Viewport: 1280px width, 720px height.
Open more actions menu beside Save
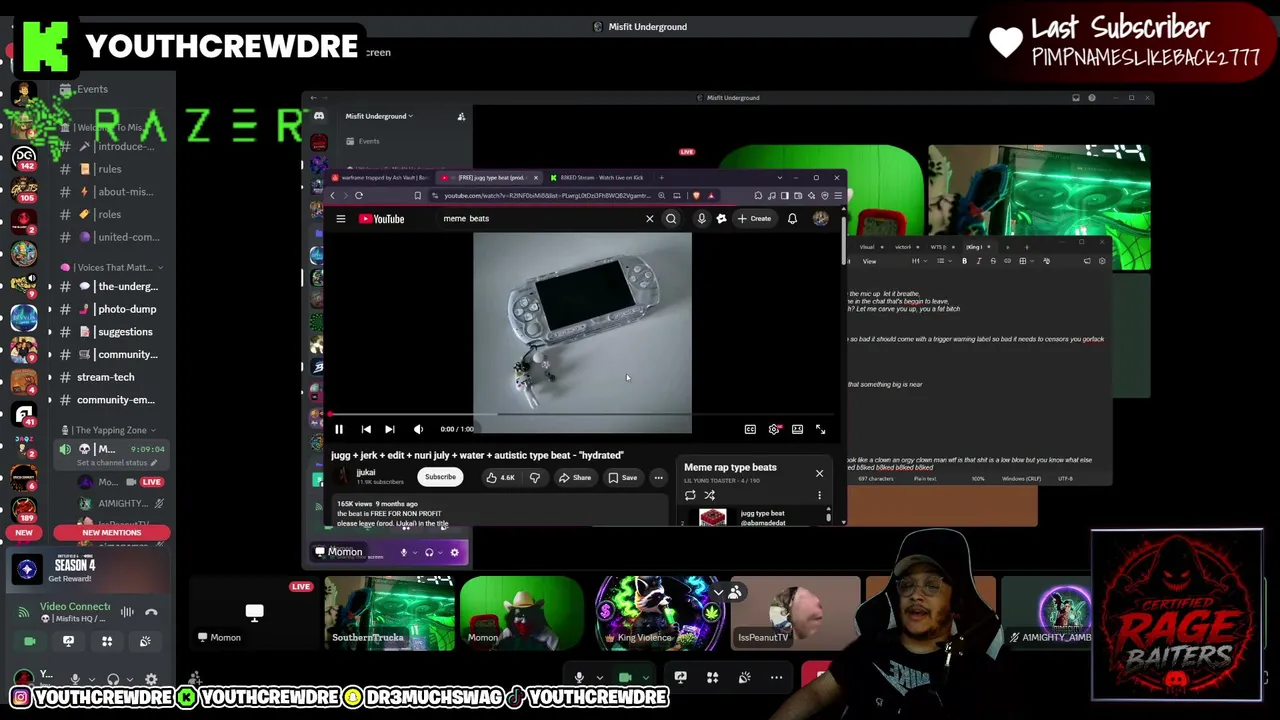pos(658,478)
